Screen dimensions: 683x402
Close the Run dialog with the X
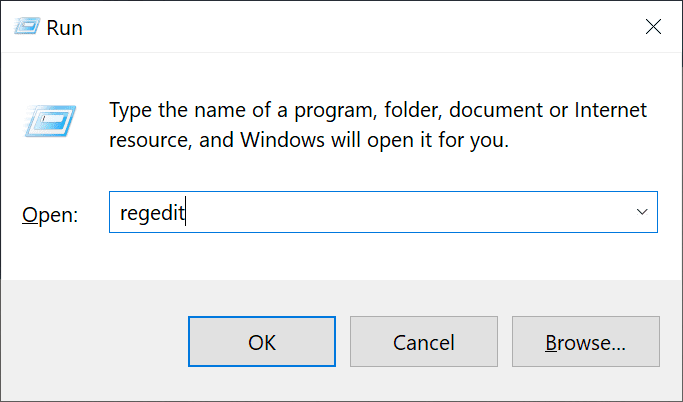pos(653,27)
